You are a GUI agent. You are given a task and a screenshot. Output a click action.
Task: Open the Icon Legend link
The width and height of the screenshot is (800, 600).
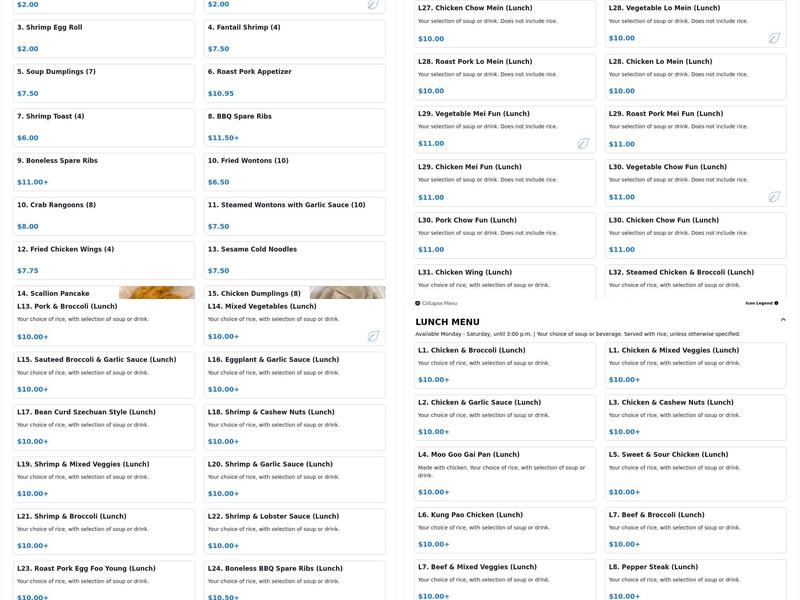(x=758, y=303)
